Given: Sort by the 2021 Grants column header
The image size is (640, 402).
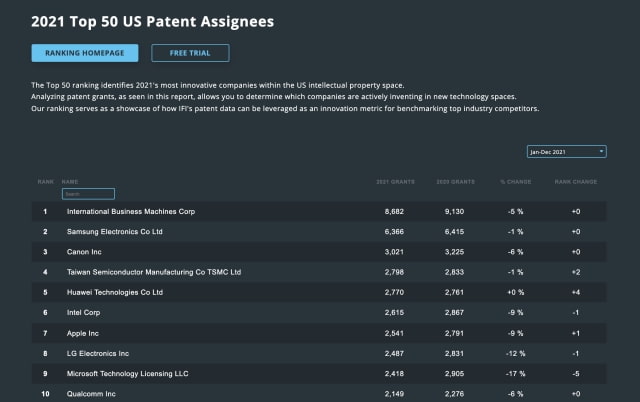Looking at the screenshot, I should 394,182.
